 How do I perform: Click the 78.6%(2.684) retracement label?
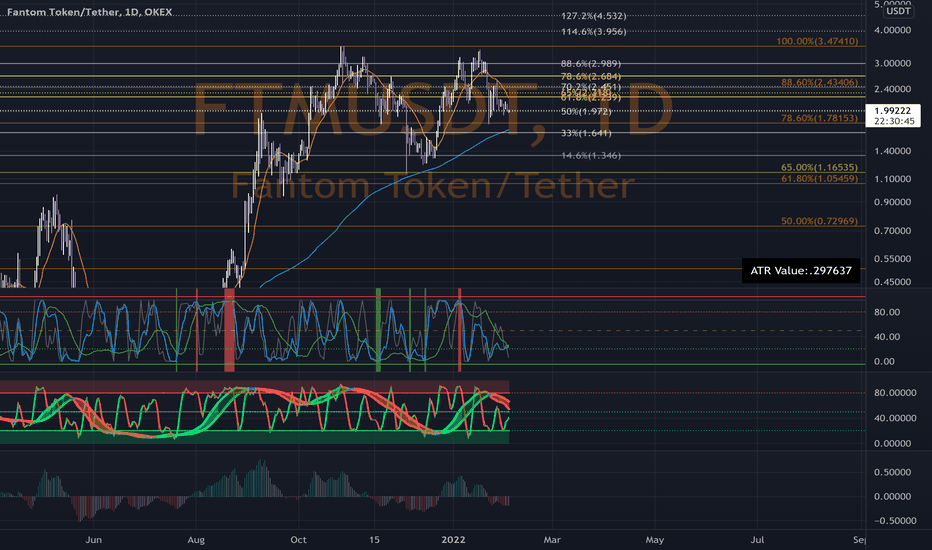coord(590,76)
